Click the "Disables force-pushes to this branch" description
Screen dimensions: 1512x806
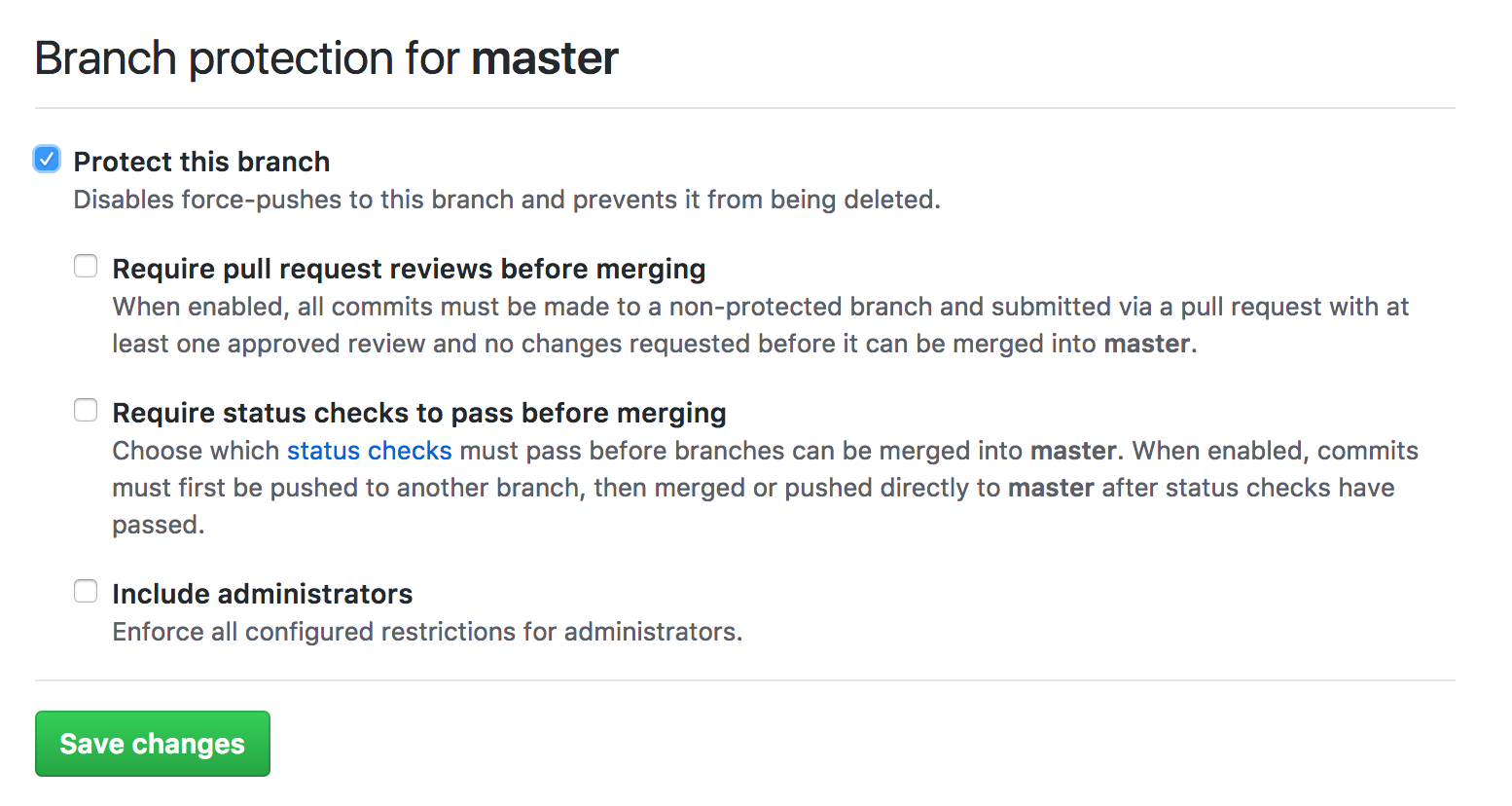coord(506,200)
